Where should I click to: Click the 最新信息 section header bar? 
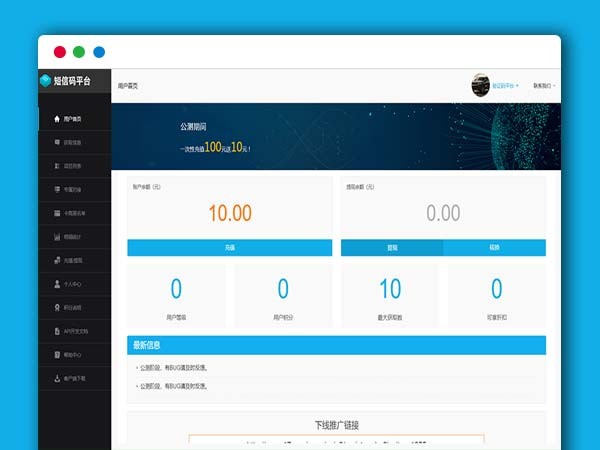click(x=336, y=345)
